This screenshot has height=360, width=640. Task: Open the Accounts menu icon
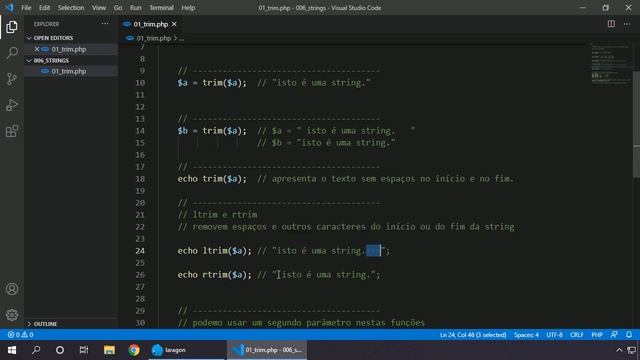click(12, 289)
